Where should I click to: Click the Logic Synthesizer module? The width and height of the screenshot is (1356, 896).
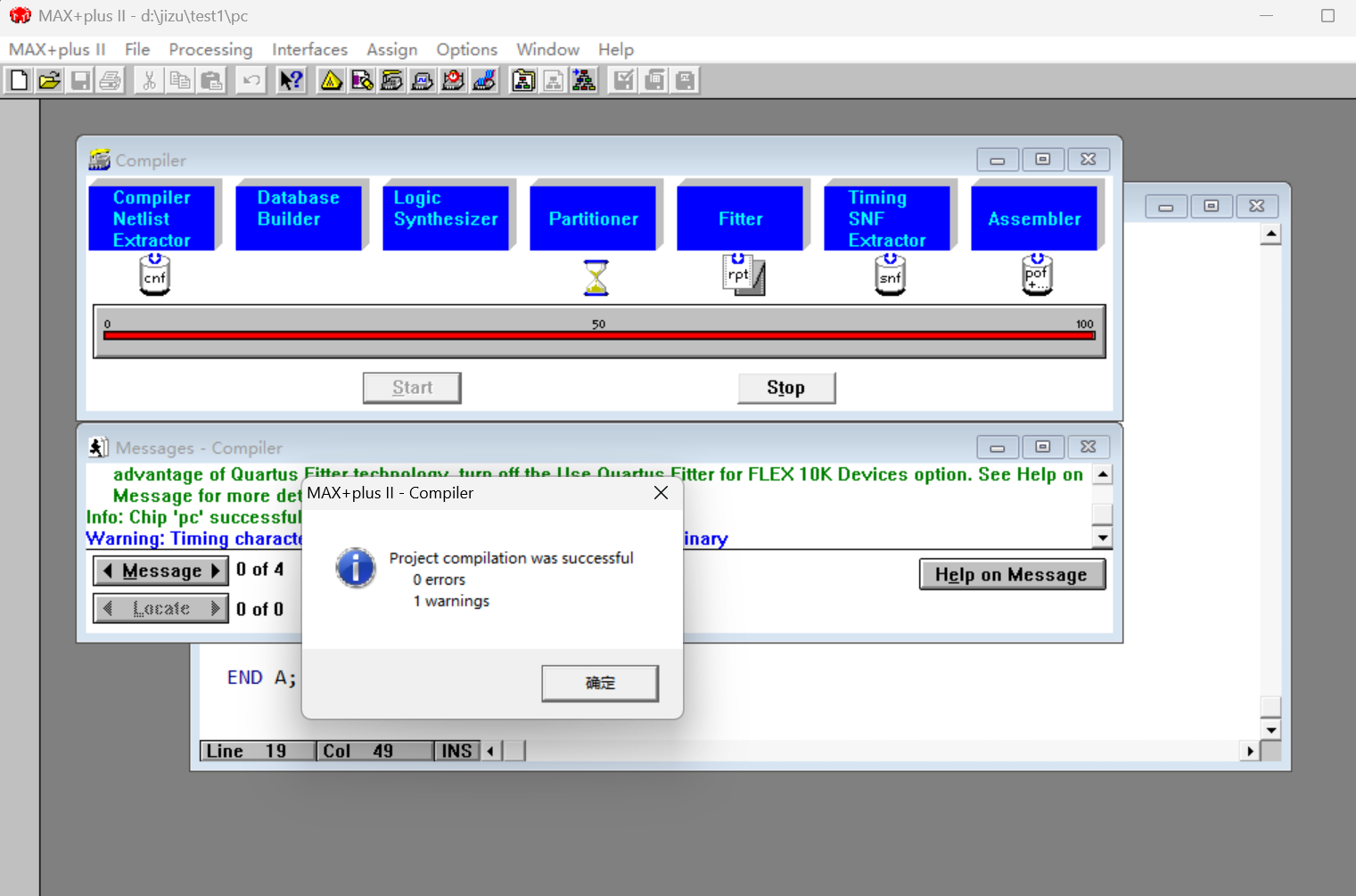446,218
